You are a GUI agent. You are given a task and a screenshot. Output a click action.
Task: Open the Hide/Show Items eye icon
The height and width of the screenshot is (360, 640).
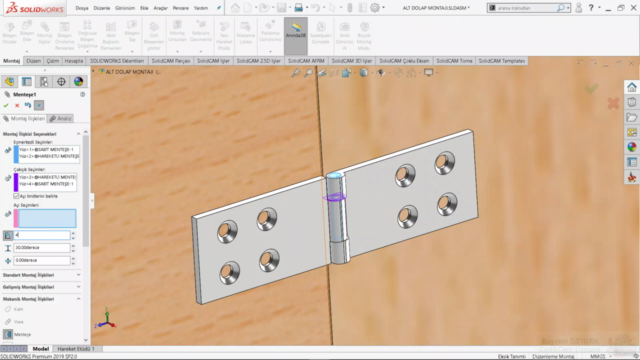pos(380,73)
